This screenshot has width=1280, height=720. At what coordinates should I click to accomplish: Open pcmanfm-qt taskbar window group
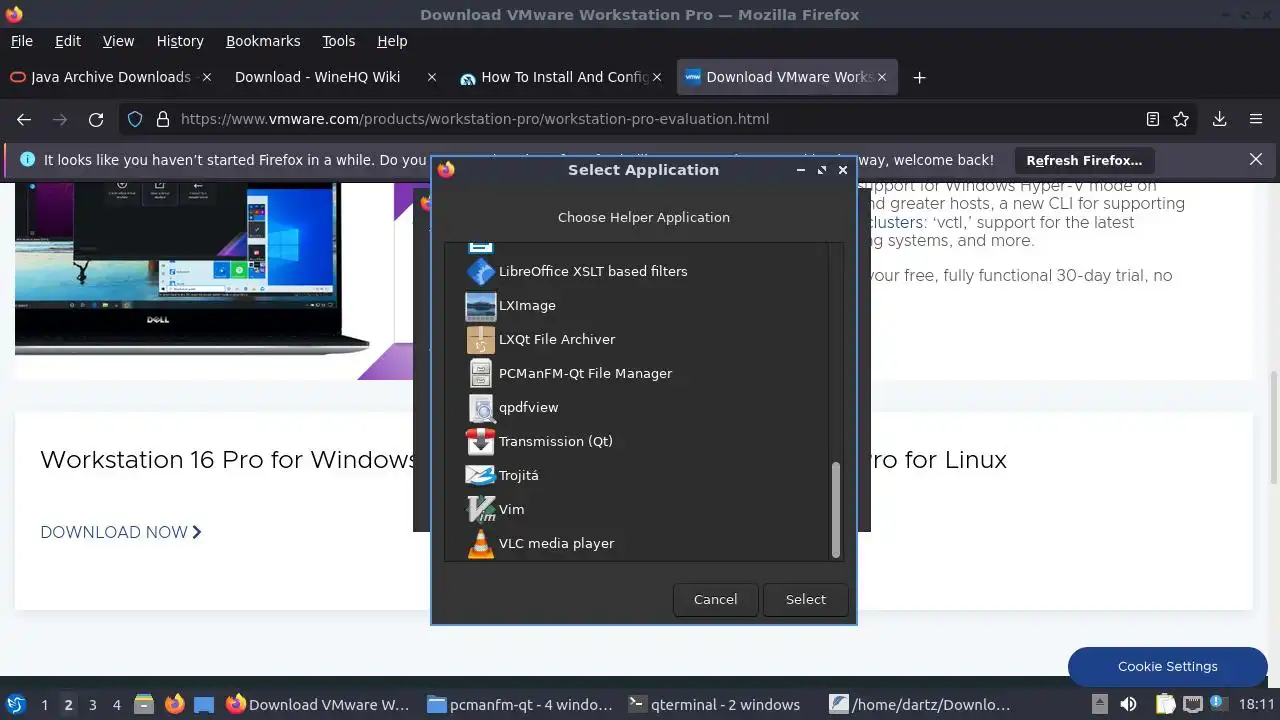[x=520, y=704]
